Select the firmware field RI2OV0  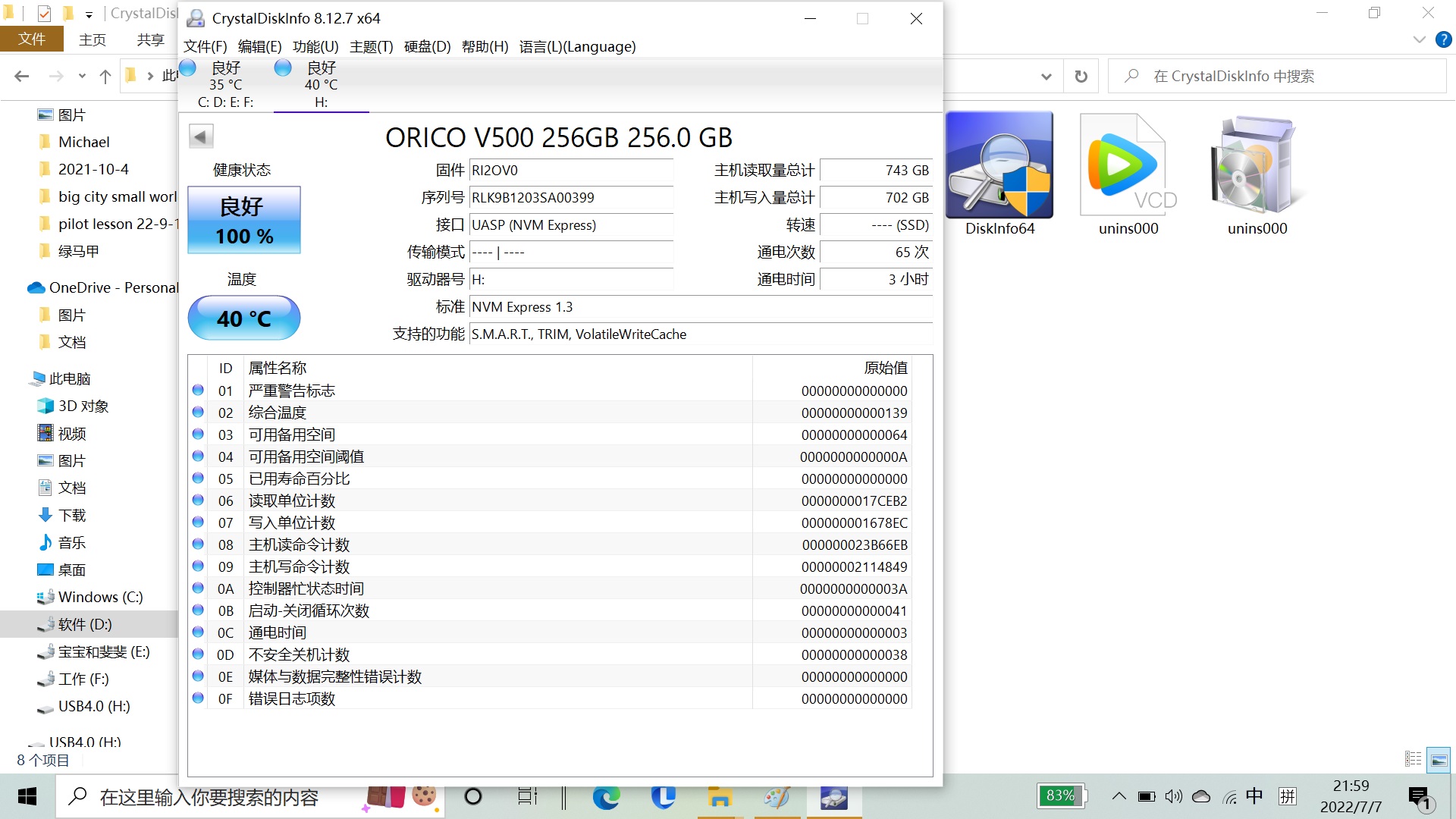coord(571,170)
